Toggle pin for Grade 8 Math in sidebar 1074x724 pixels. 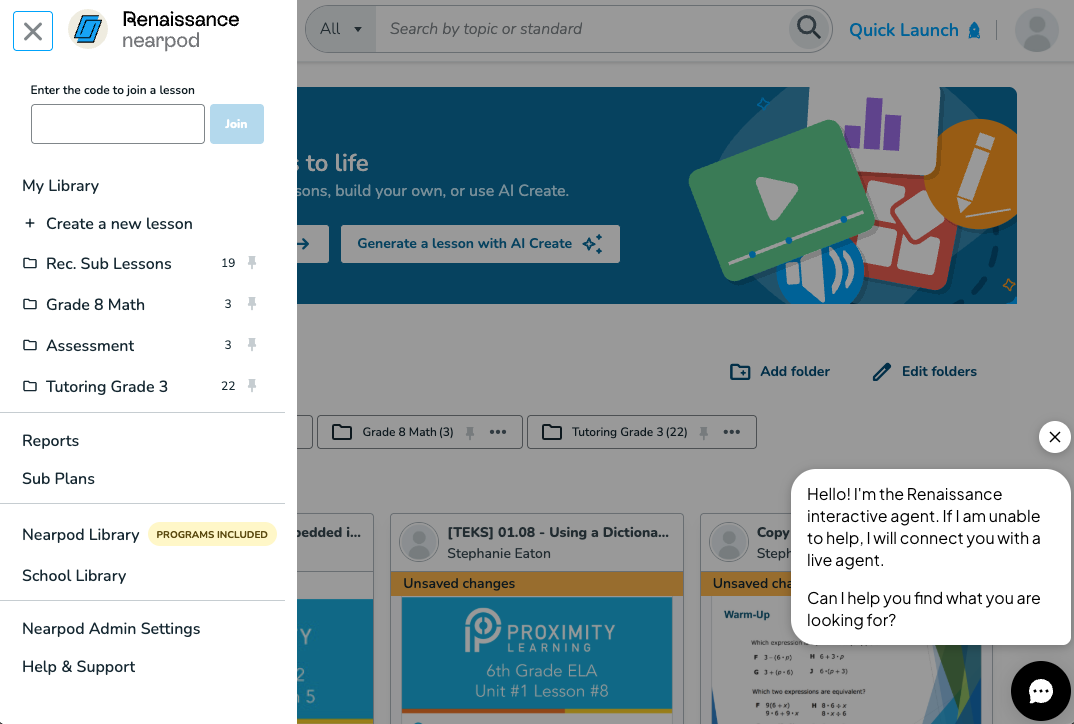(252, 303)
